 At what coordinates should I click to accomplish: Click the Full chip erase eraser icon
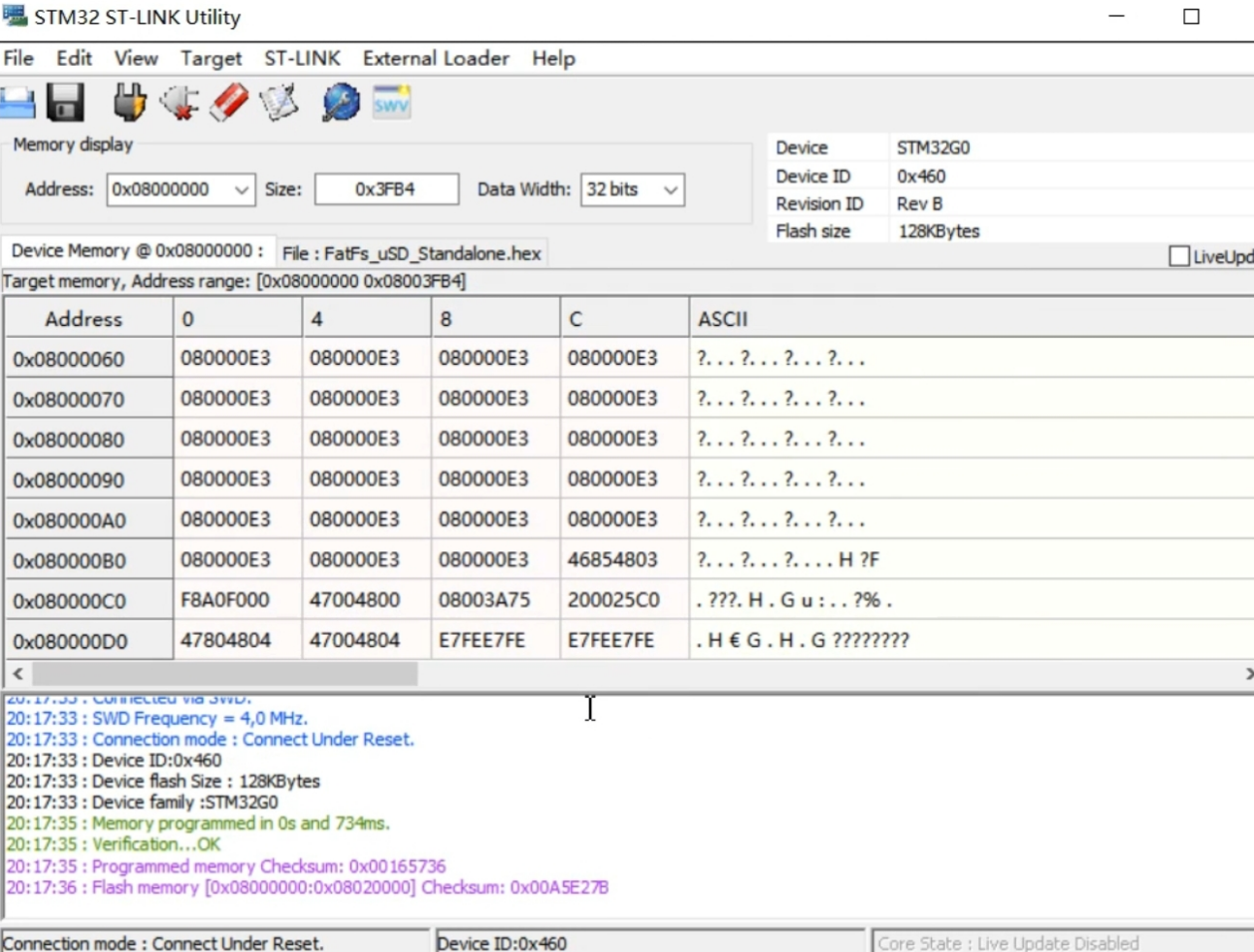tap(229, 103)
